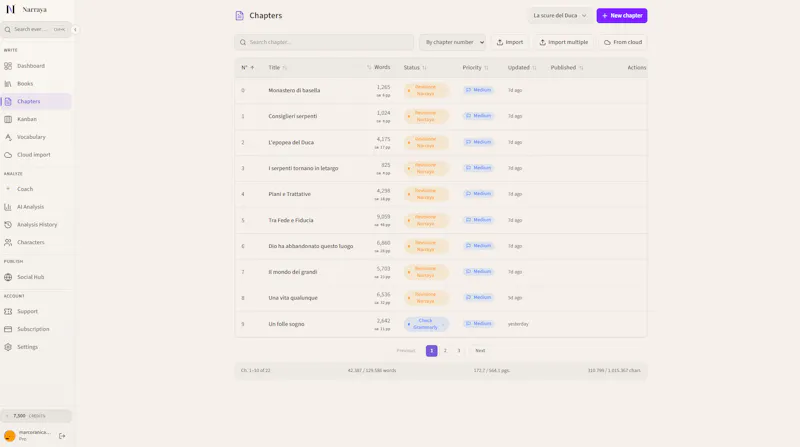Click Medium priority for Consiglieri serpenti
The image size is (800, 447).
click(x=478, y=116)
